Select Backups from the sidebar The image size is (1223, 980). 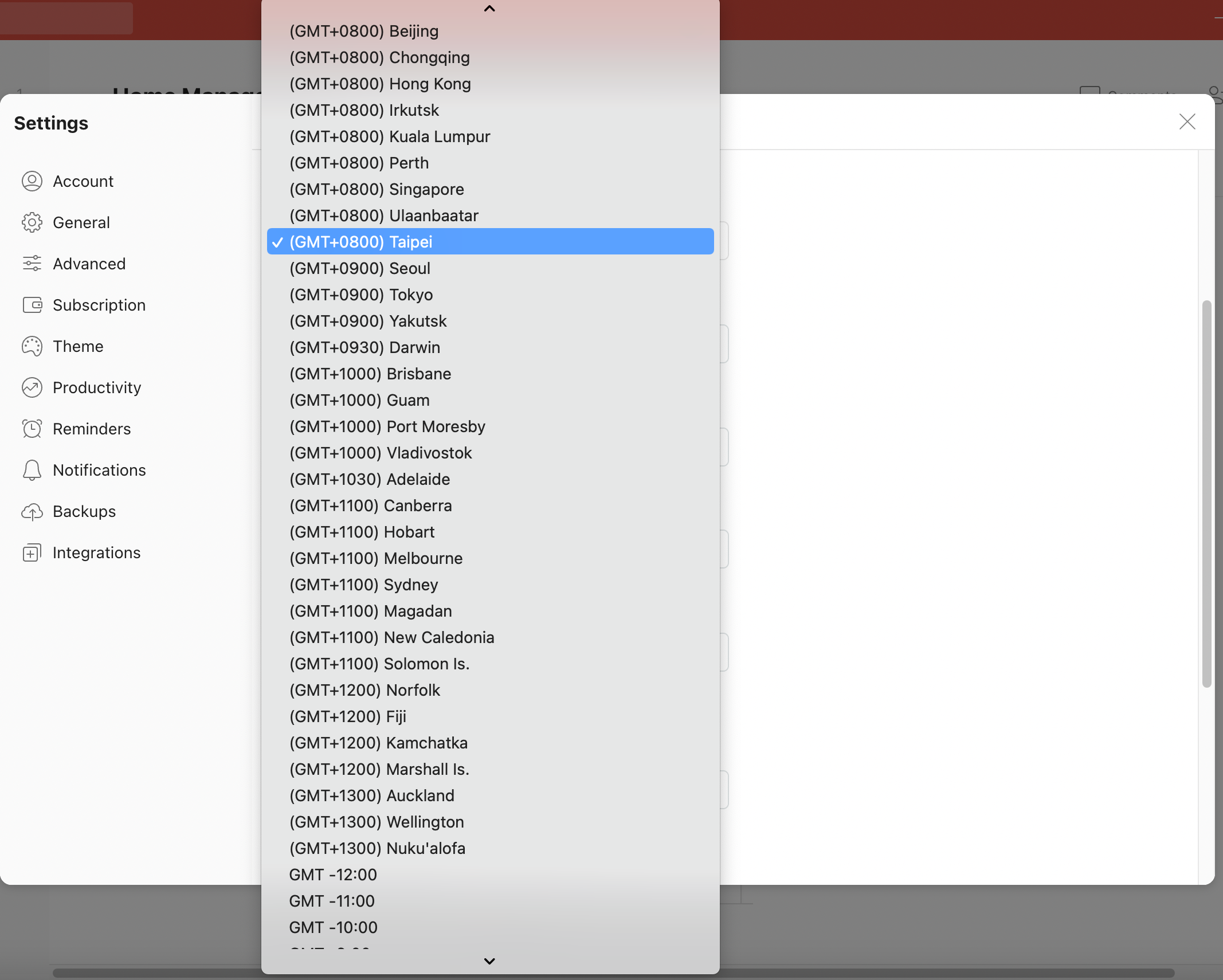(84, 511)
